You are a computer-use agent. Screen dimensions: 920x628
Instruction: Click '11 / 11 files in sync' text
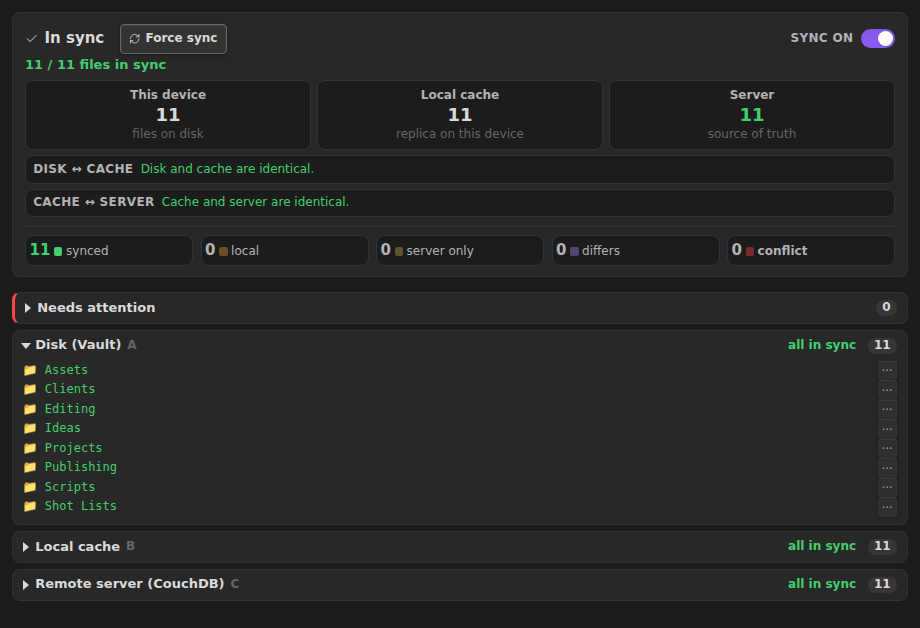coord(96,65)
